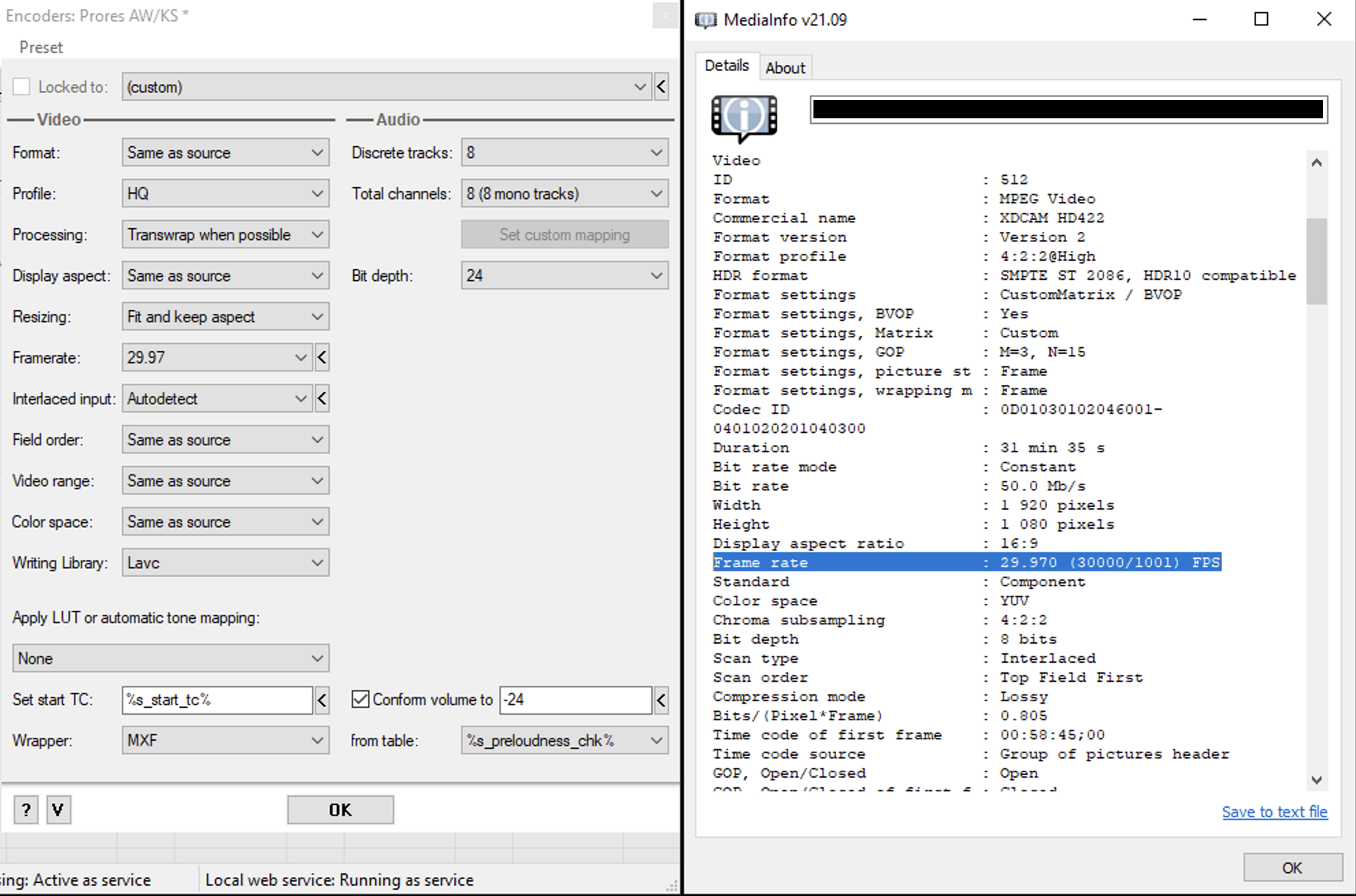Open the audio Bit depth 24 dropdown

(x=565, y=276)
